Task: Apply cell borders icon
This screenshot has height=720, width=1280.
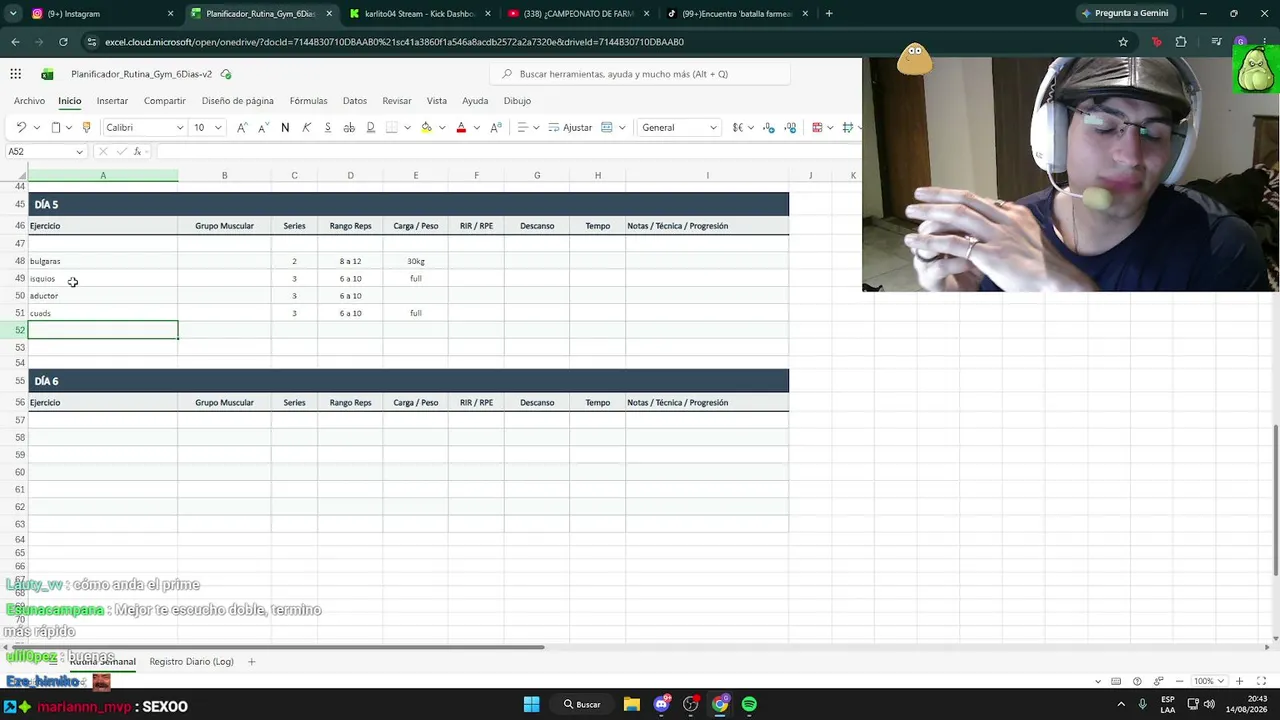Action: pos(392,128)
